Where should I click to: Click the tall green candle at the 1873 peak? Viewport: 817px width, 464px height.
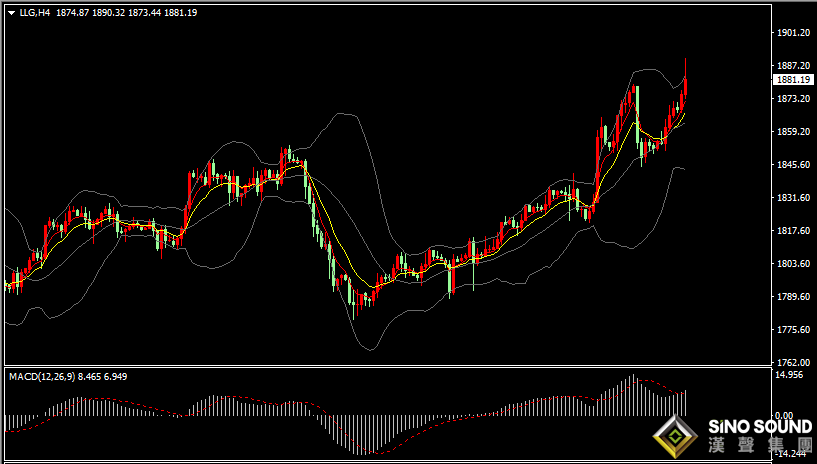click(x=637, y=116)
